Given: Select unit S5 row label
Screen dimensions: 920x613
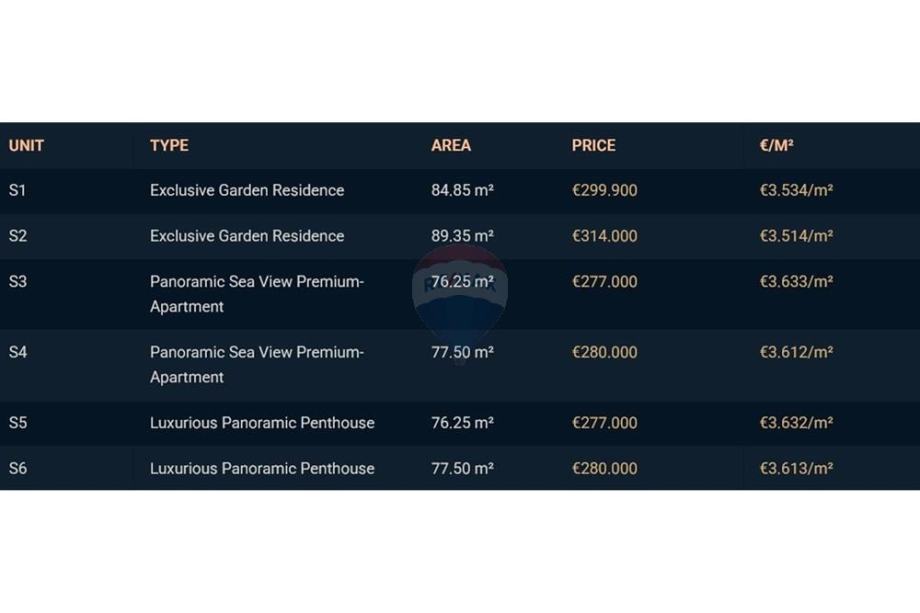Looking at the screenshot, I should pos(18,423).
